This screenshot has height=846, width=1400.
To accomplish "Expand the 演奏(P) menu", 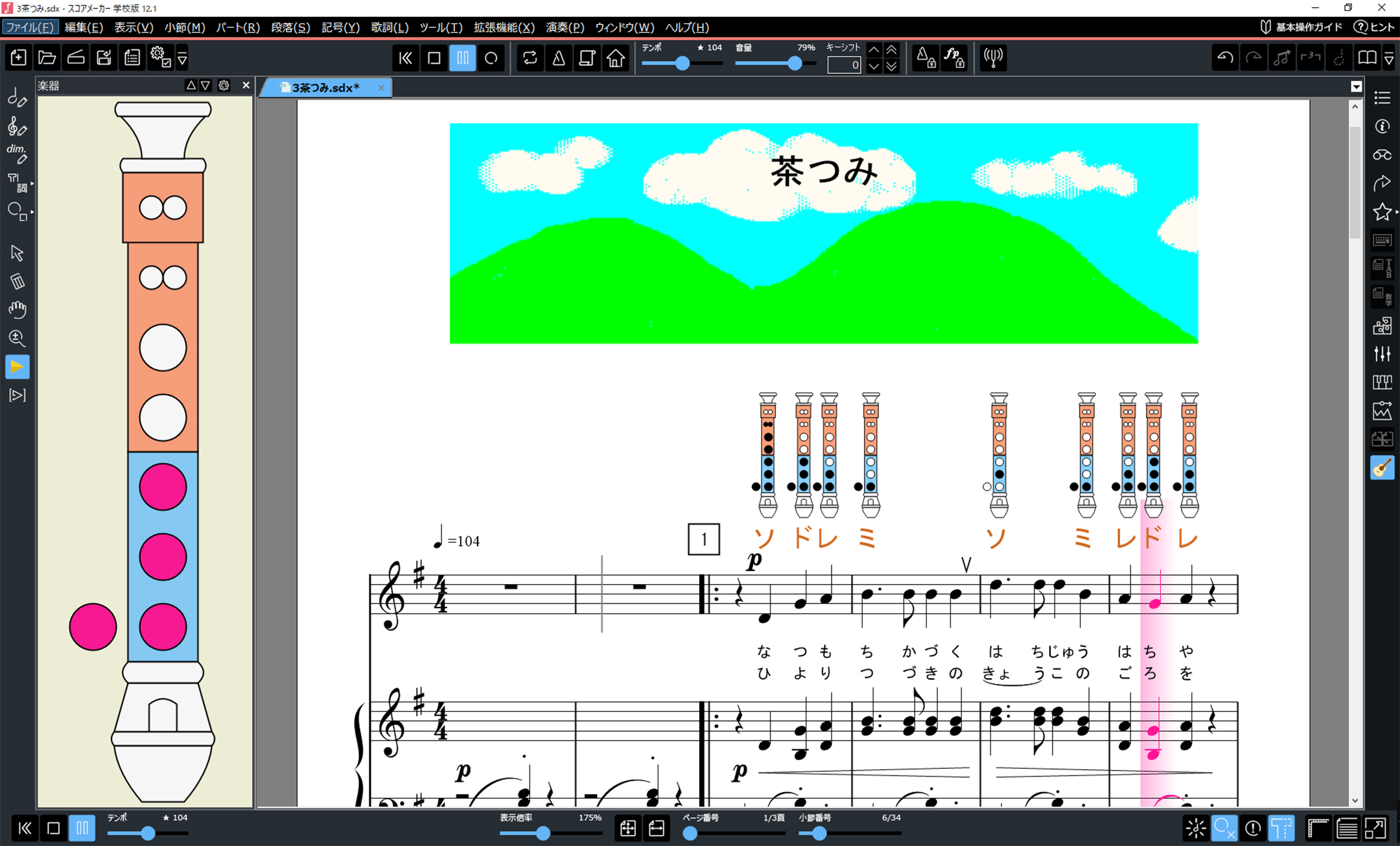I will pyautogui.click(x=564, y=27).
